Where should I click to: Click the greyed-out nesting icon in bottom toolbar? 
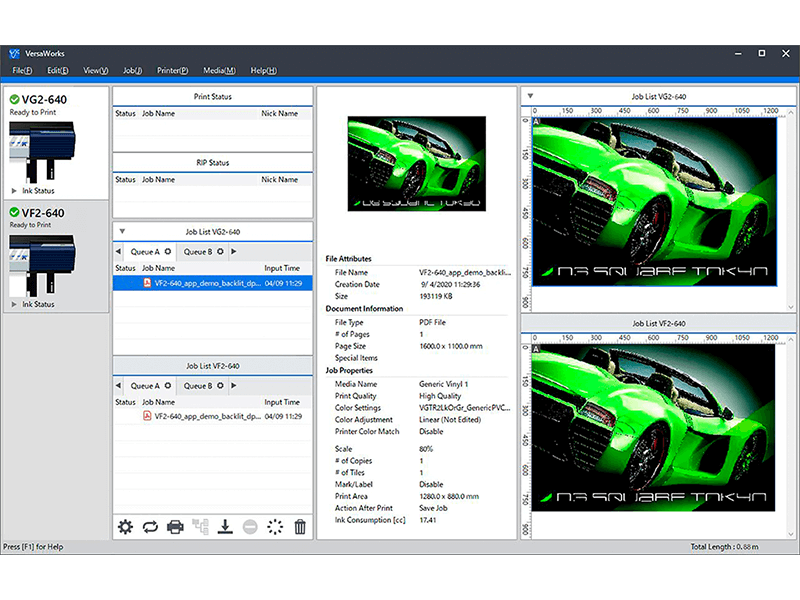(x=200, y=527)
